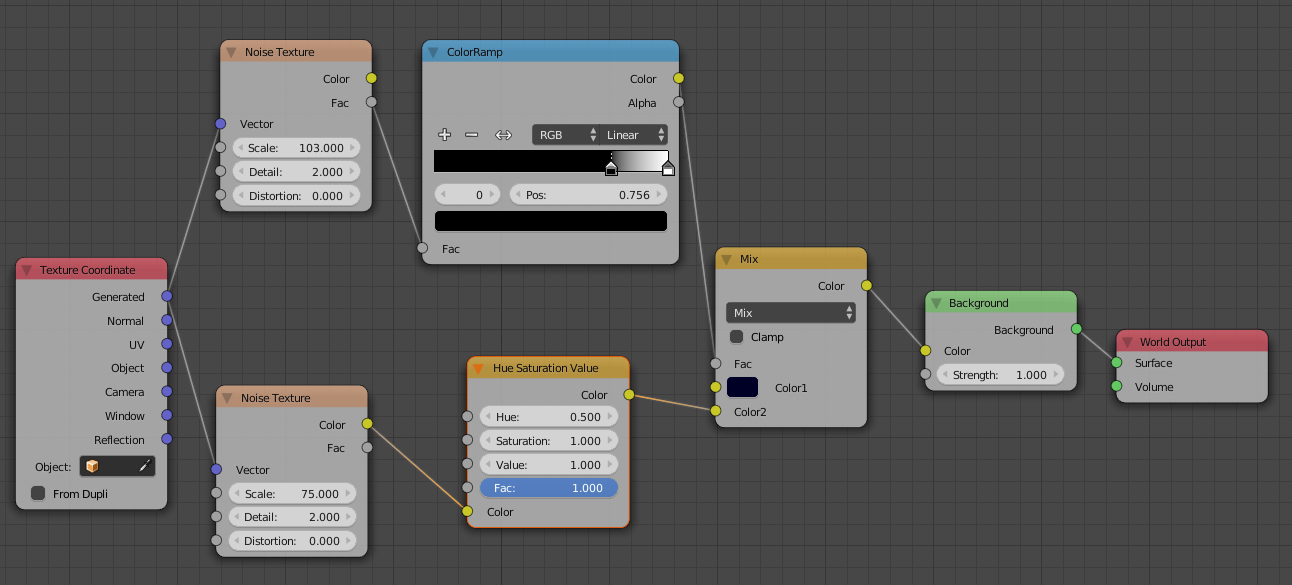Click the Color1 dark blue swatch in Mix
The image size is (1292, 585).
point(742,387)
